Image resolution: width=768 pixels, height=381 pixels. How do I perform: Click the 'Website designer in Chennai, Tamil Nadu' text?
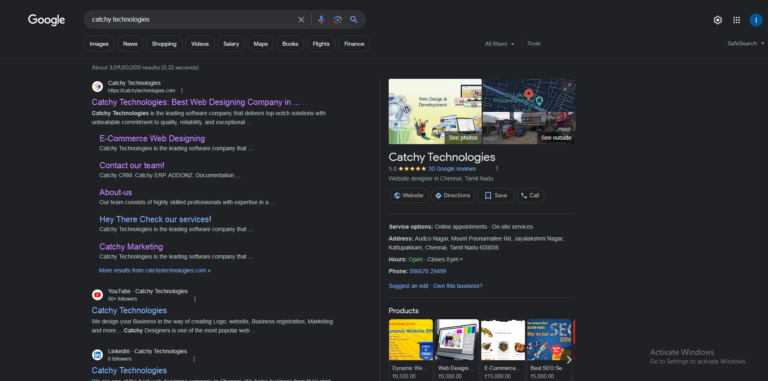point(441,179)
